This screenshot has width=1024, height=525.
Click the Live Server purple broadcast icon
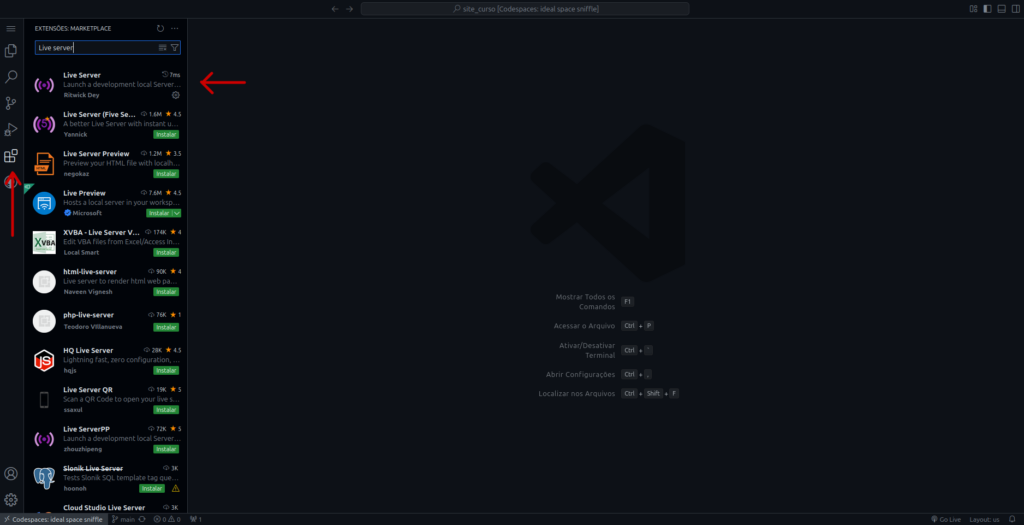pyautogui.click(x=44, y=85)
